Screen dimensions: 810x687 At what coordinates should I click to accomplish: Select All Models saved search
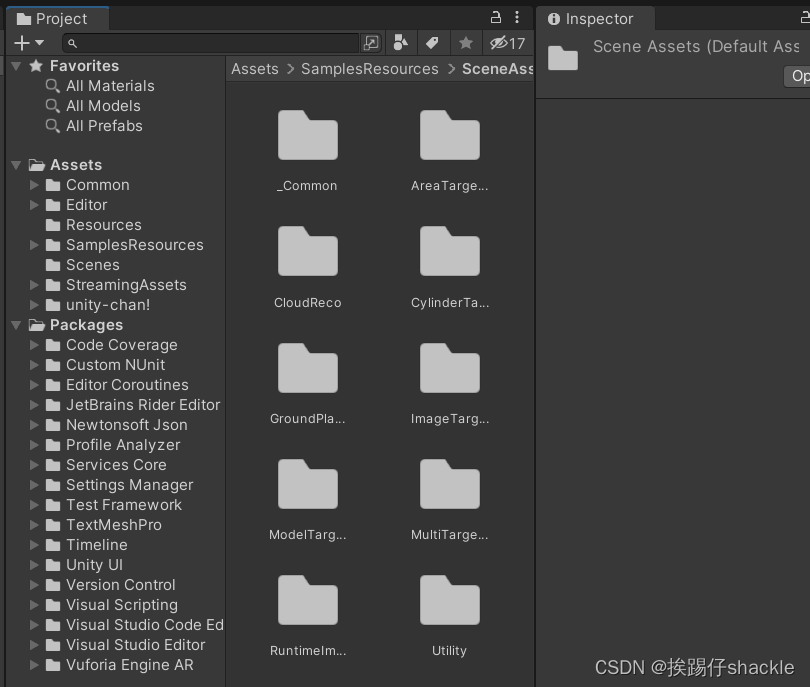(x=103, y=106)
